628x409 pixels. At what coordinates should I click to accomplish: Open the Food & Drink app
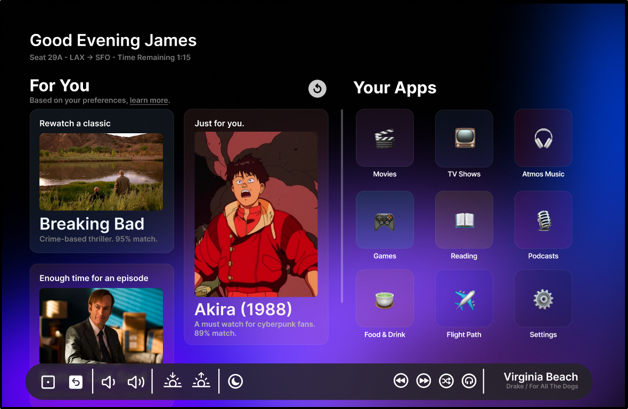(384, 298)
